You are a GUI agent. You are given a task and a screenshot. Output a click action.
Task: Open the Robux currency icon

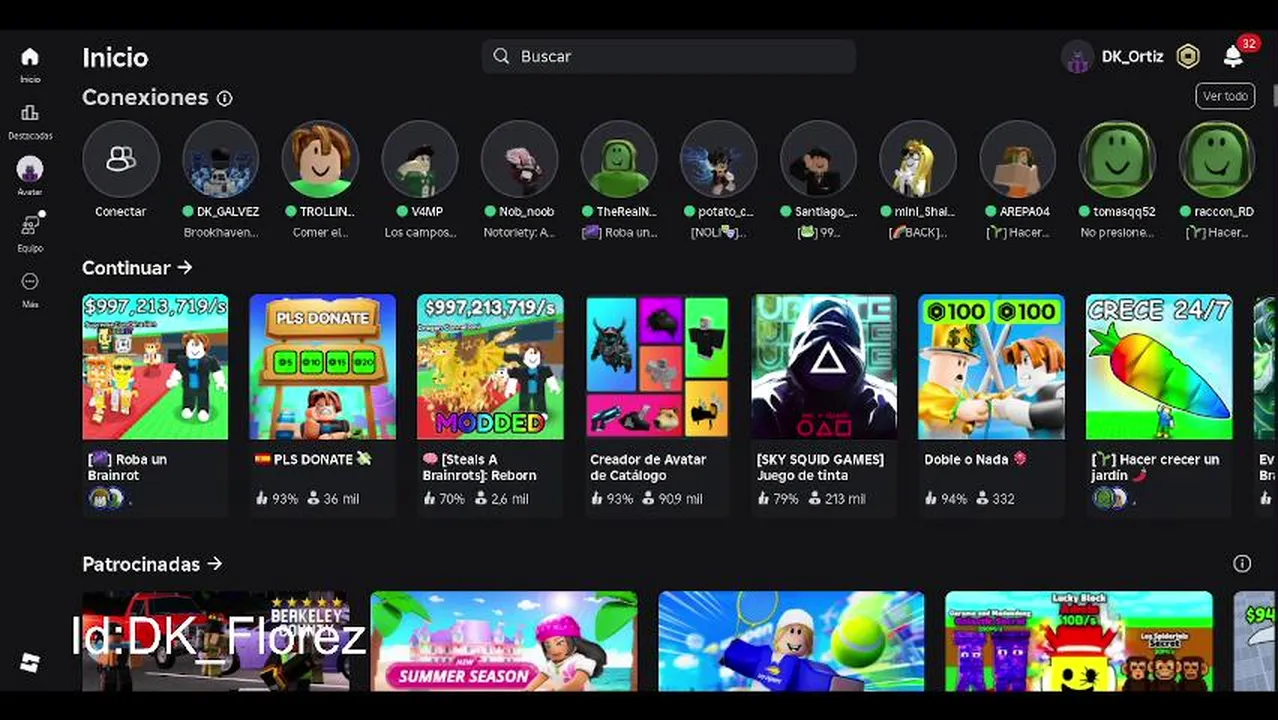1187,57
